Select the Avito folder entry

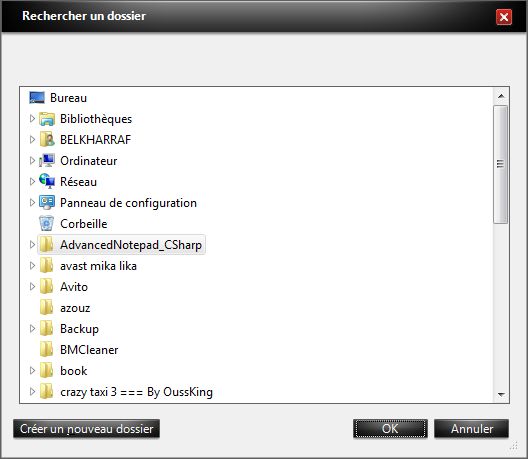tap(74, 287)
